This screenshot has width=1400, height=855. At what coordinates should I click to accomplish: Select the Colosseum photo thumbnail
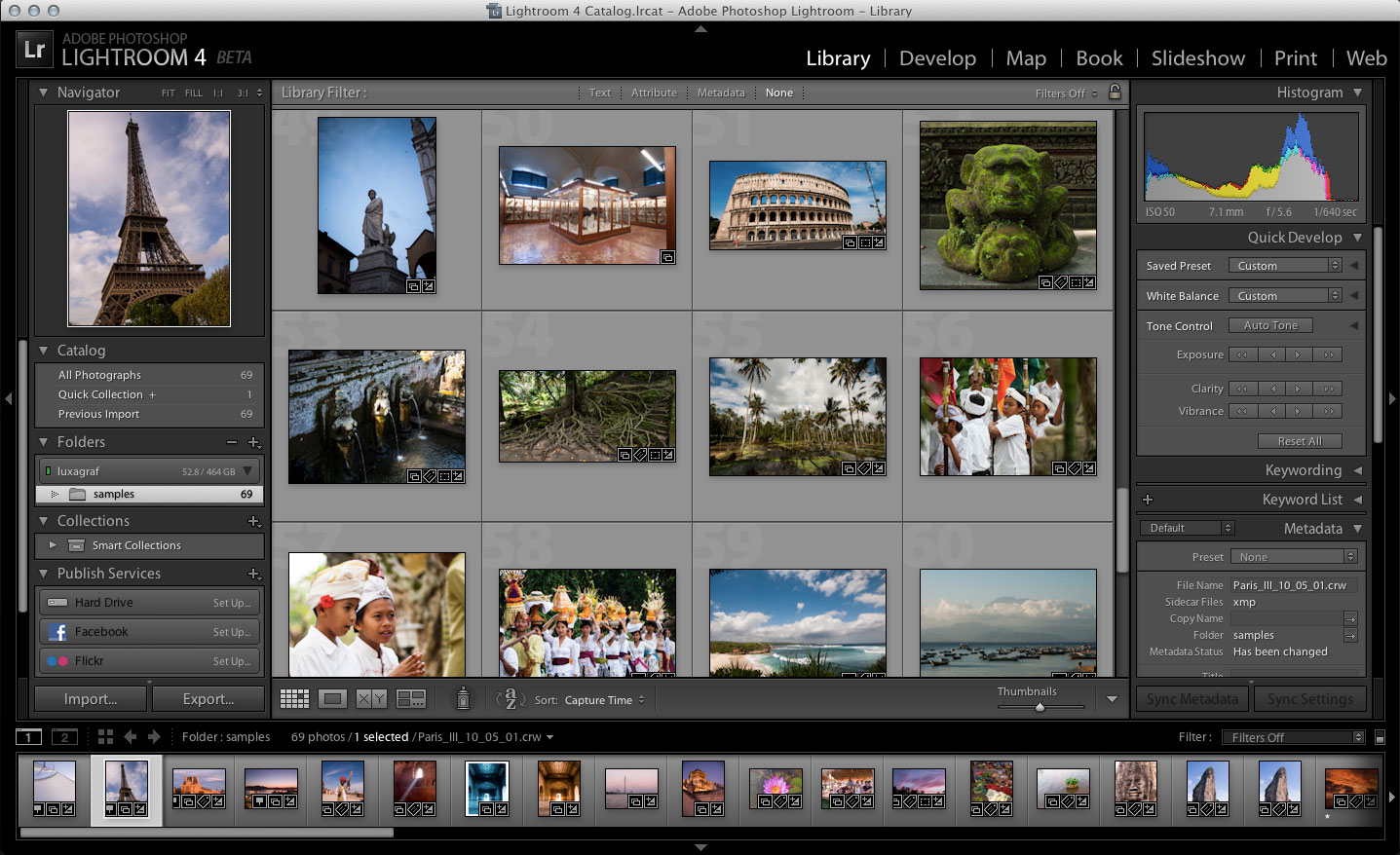tap(798, 205)
